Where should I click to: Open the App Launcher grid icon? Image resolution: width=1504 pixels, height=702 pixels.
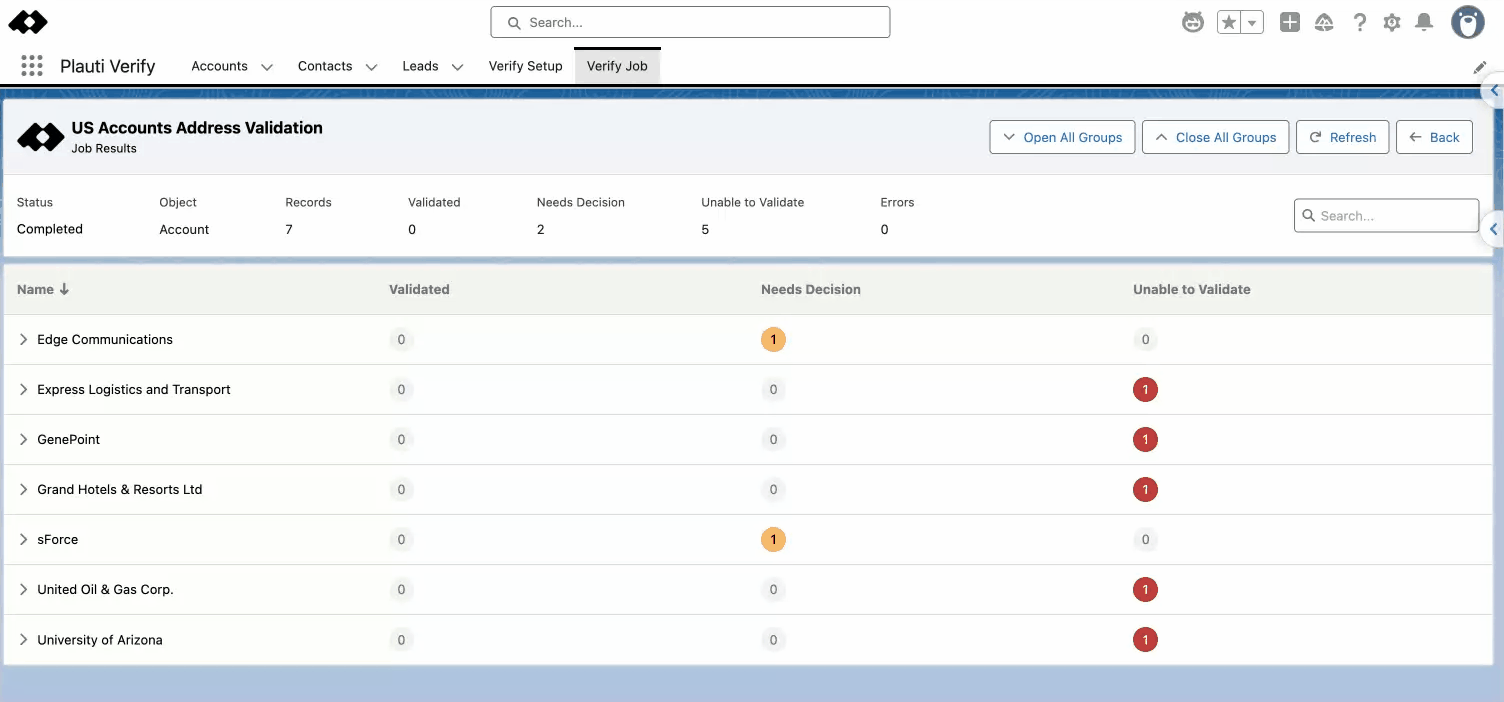[32, 66]
